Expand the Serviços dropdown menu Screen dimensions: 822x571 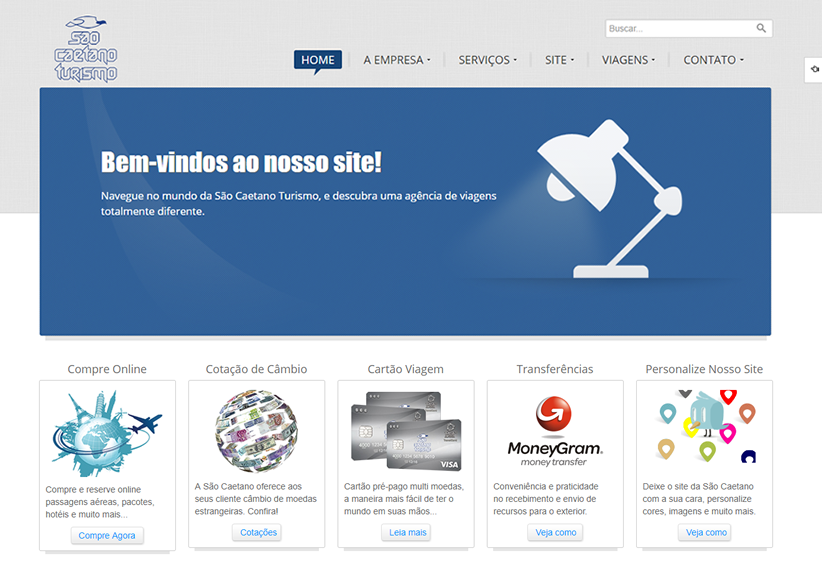point(488,60)
